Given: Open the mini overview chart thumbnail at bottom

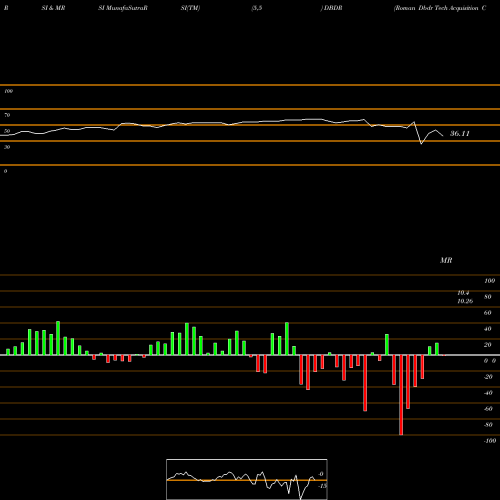Looking at the screenshot, I should tap(247, 479).
